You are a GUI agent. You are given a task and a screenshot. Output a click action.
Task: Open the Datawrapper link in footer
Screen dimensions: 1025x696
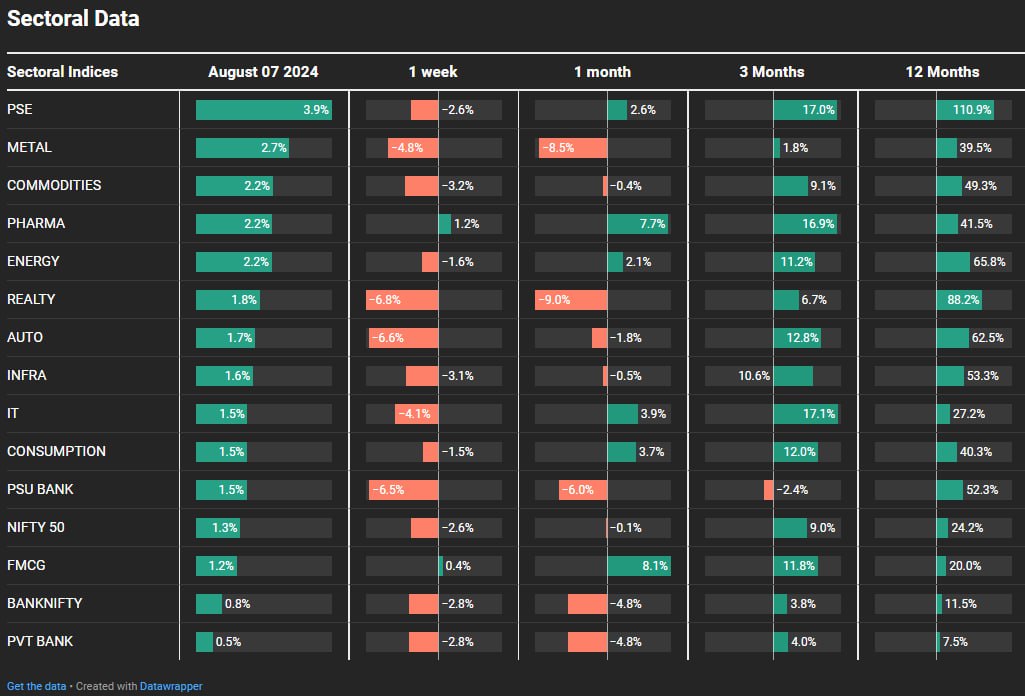pyautogui.click(x=170, y=686)
